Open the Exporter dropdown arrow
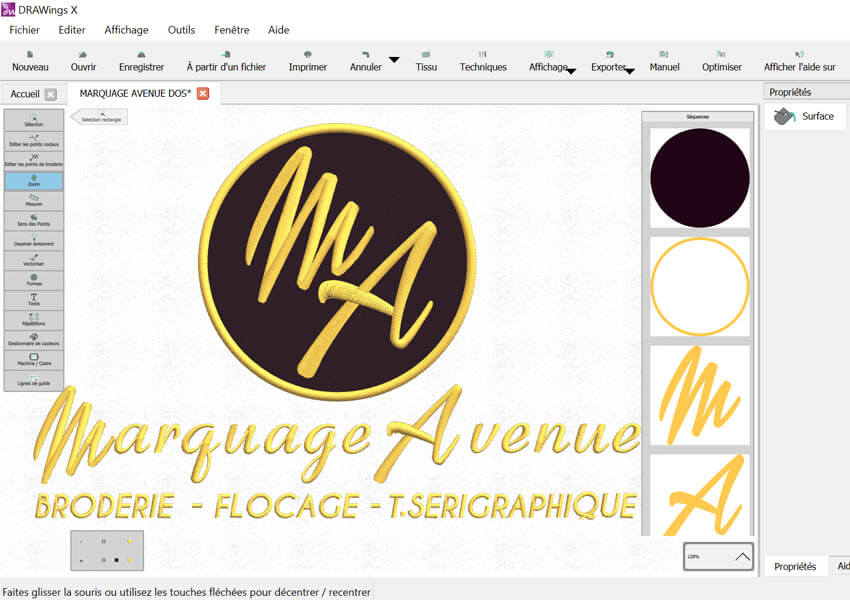This screenshot has height=600, width=850. click(x=630, y=69)
